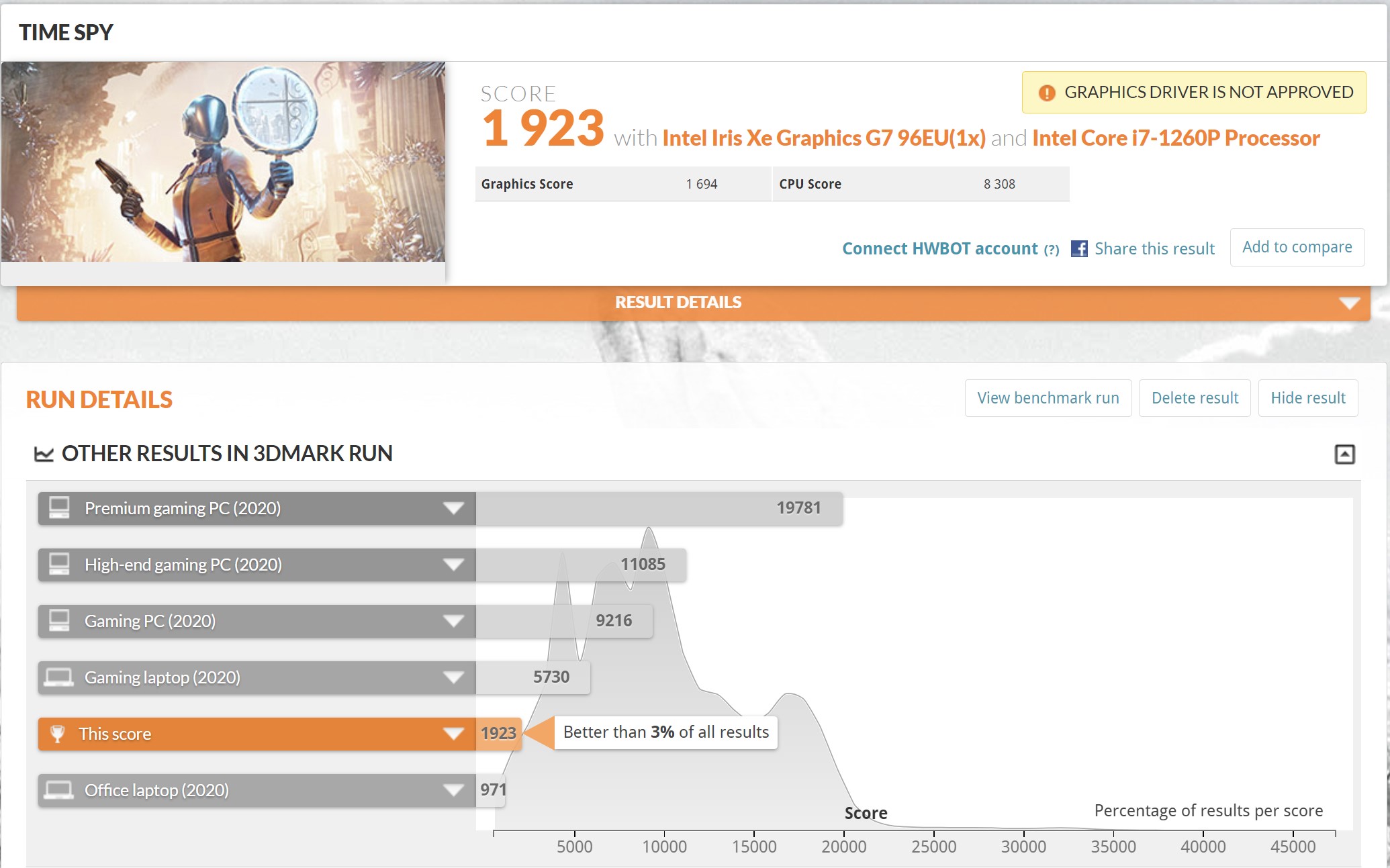
Task: Open the Gaming PC (2020) dropdown arrow
Action: [x=454, y=621]
